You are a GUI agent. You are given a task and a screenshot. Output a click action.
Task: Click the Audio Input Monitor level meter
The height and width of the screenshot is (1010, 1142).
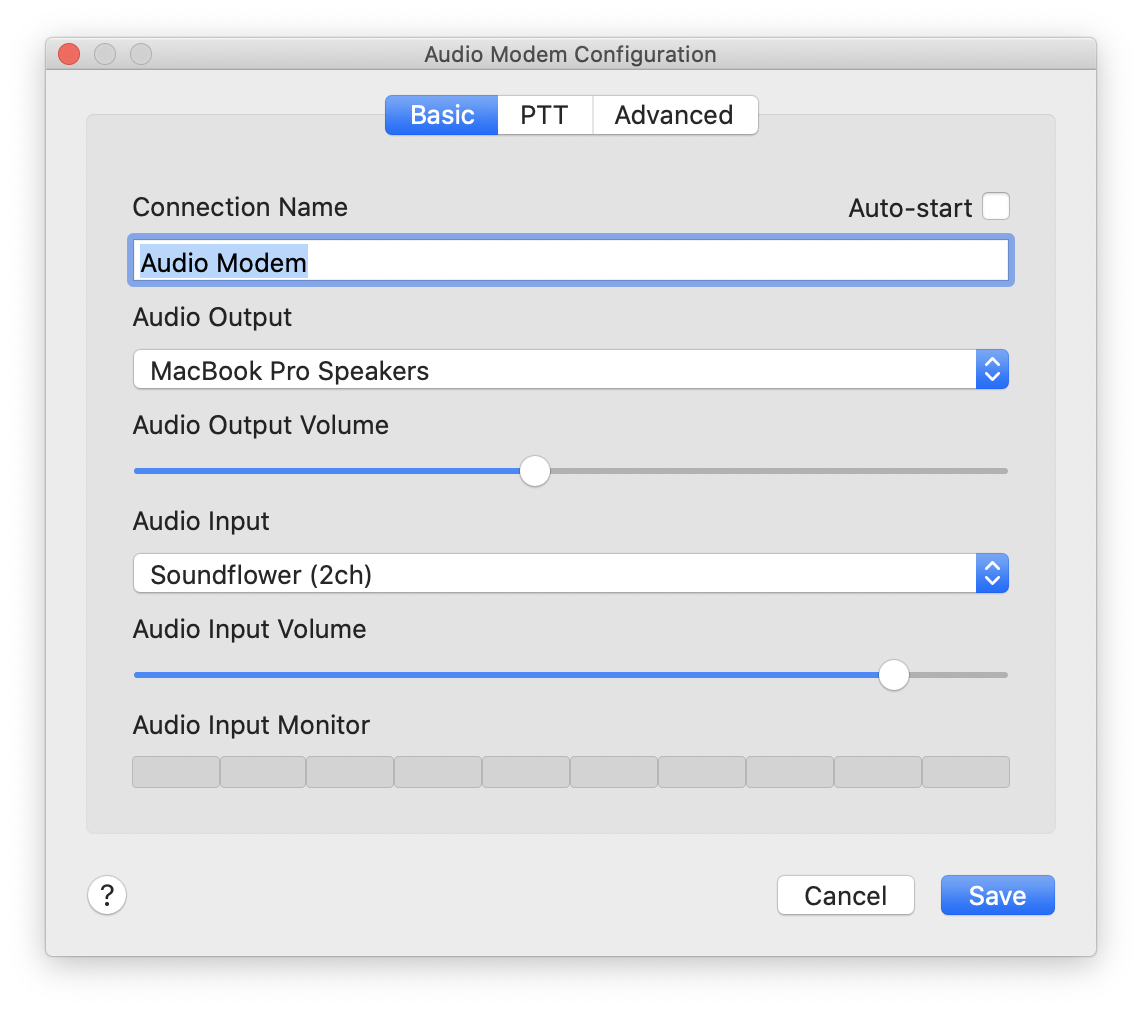[570, 772]
